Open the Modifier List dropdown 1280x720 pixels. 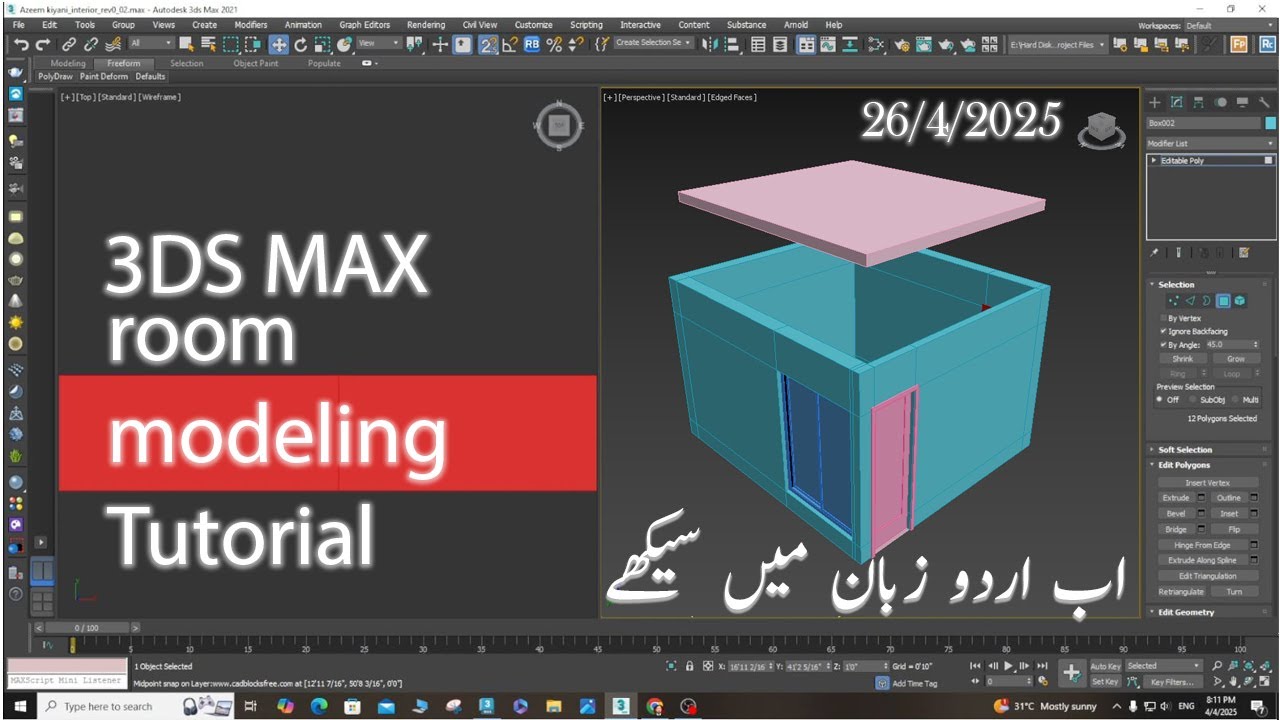[x=1211, y=144]
